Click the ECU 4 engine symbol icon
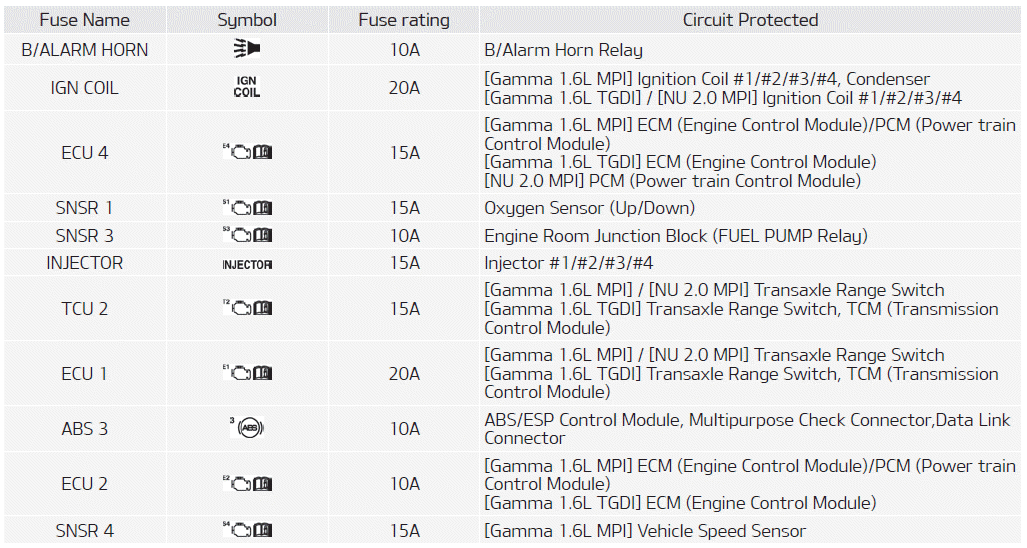 click(x=248, y=153)
